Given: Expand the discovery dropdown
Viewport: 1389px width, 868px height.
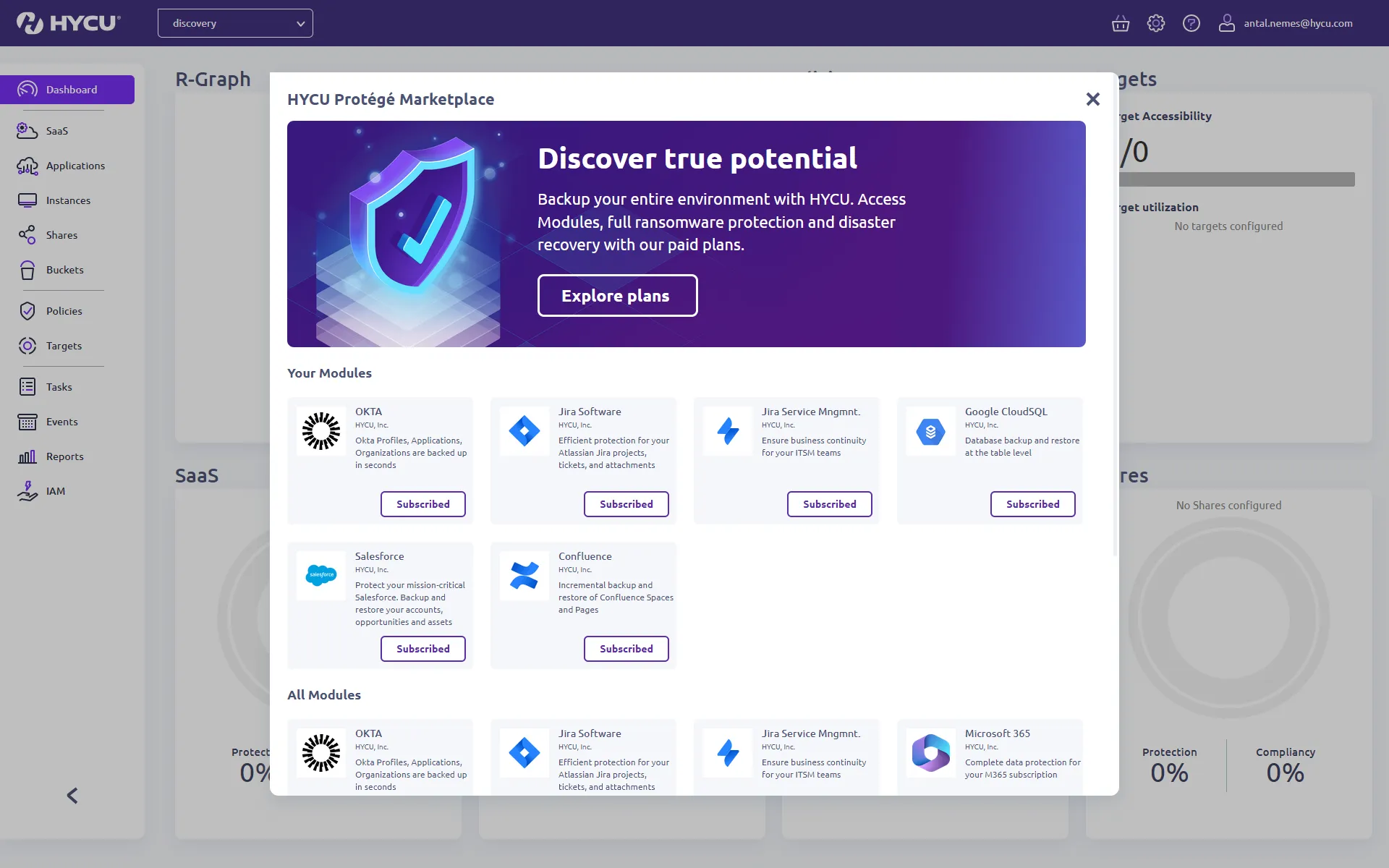Looking at the screenshot, I should (235, 23).
